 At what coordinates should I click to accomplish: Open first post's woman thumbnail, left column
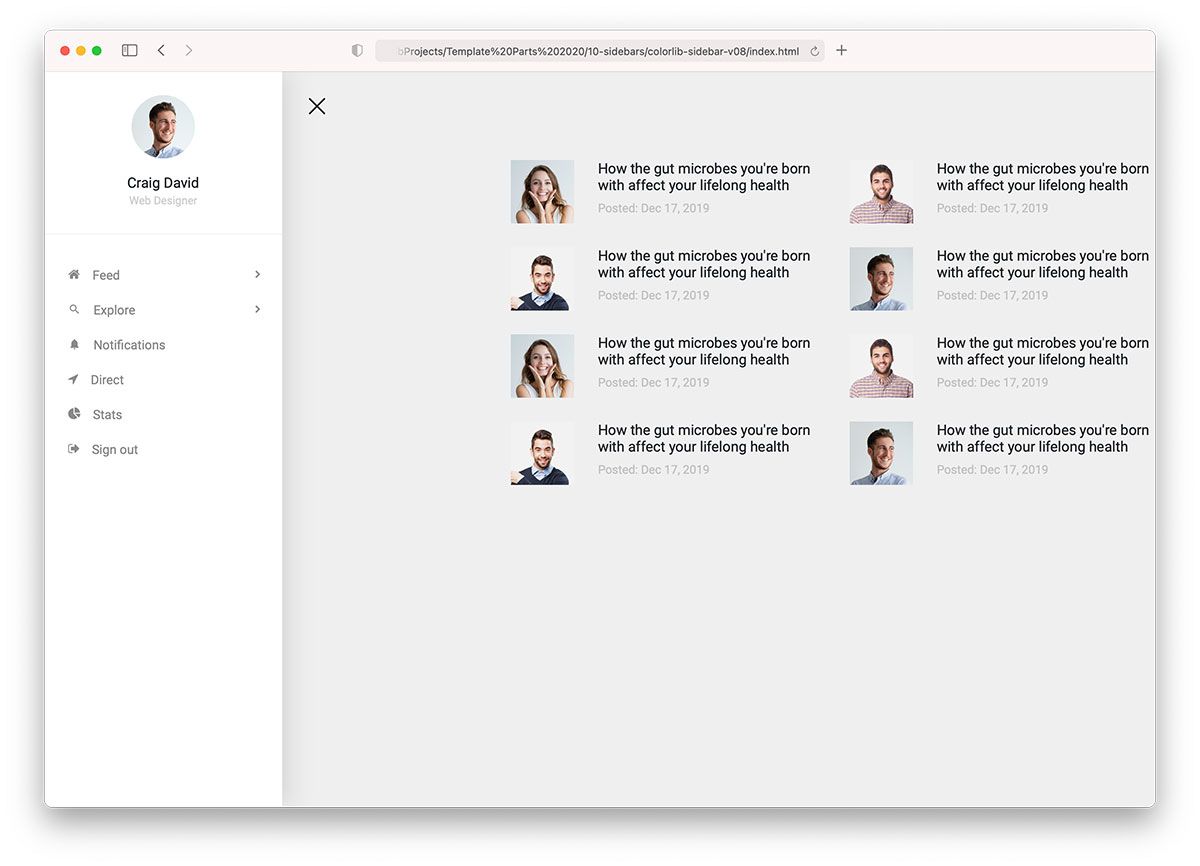click(542, 192)
